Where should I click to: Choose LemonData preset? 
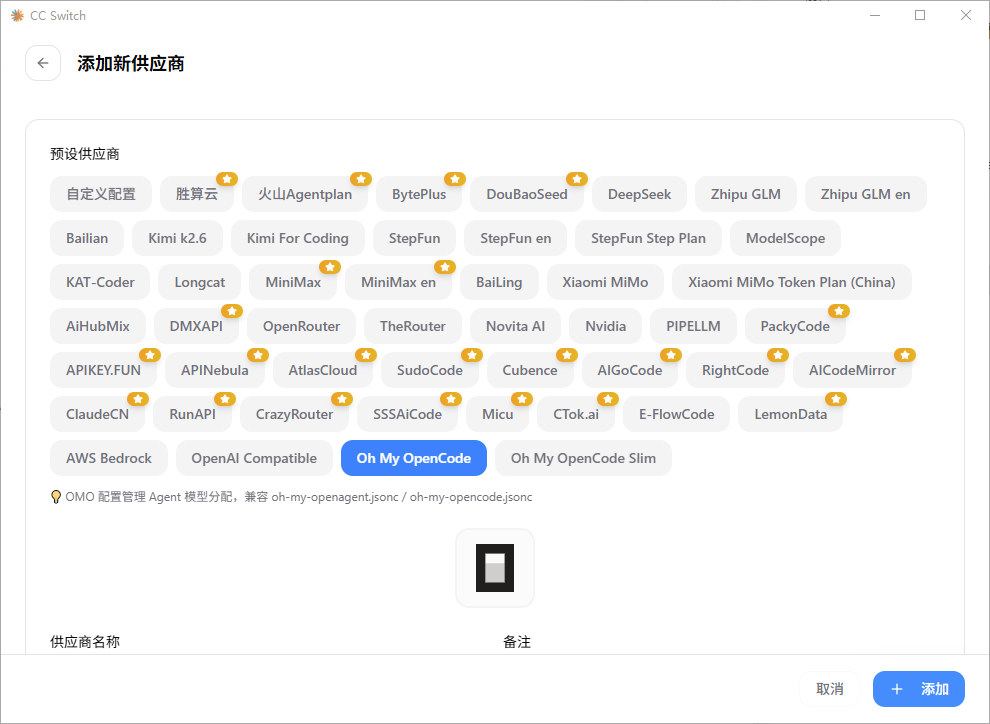pyautogui.click(x=790, y=414)
